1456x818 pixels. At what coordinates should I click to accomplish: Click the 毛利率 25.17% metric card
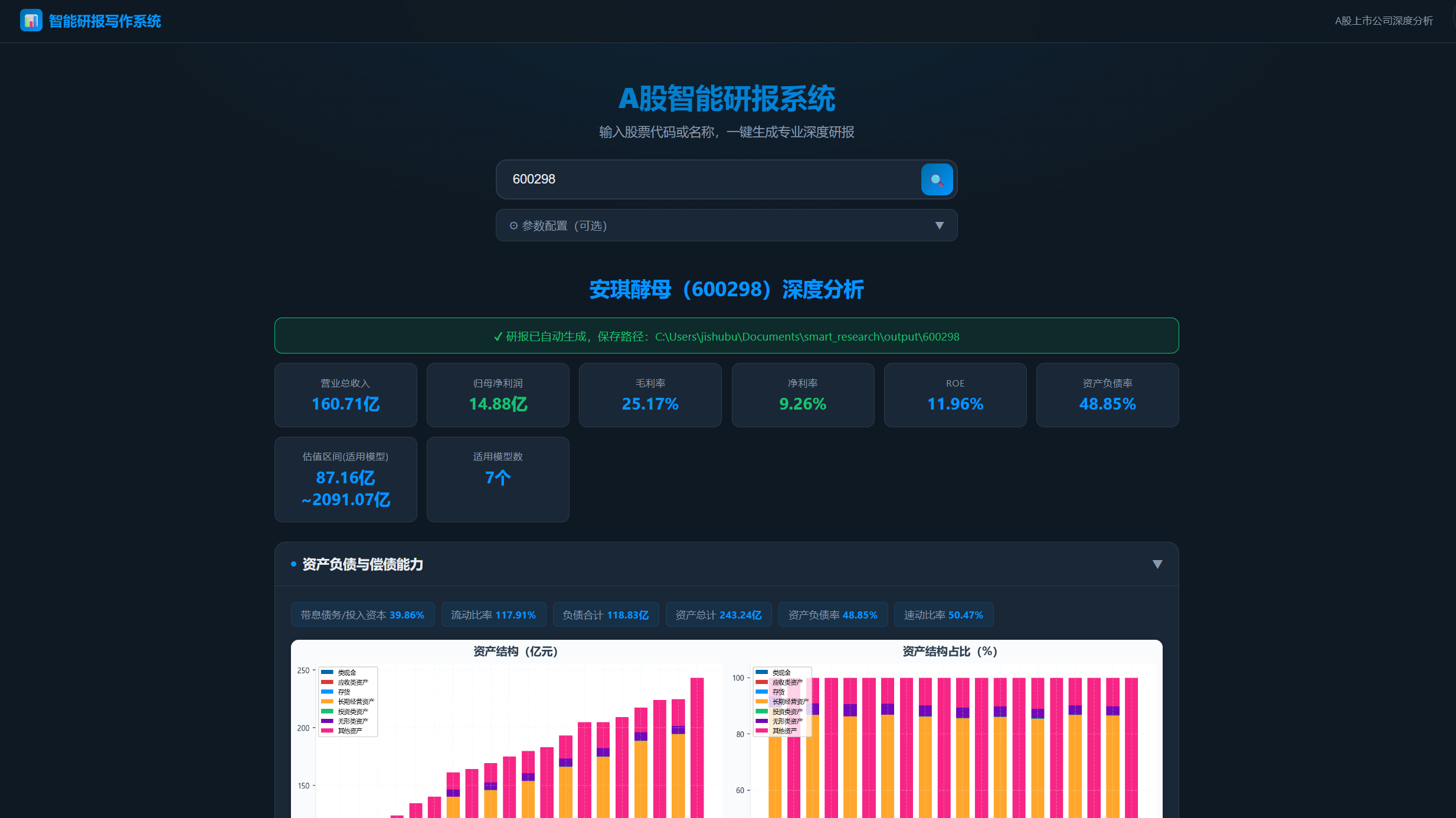click(x=650, y=395)
